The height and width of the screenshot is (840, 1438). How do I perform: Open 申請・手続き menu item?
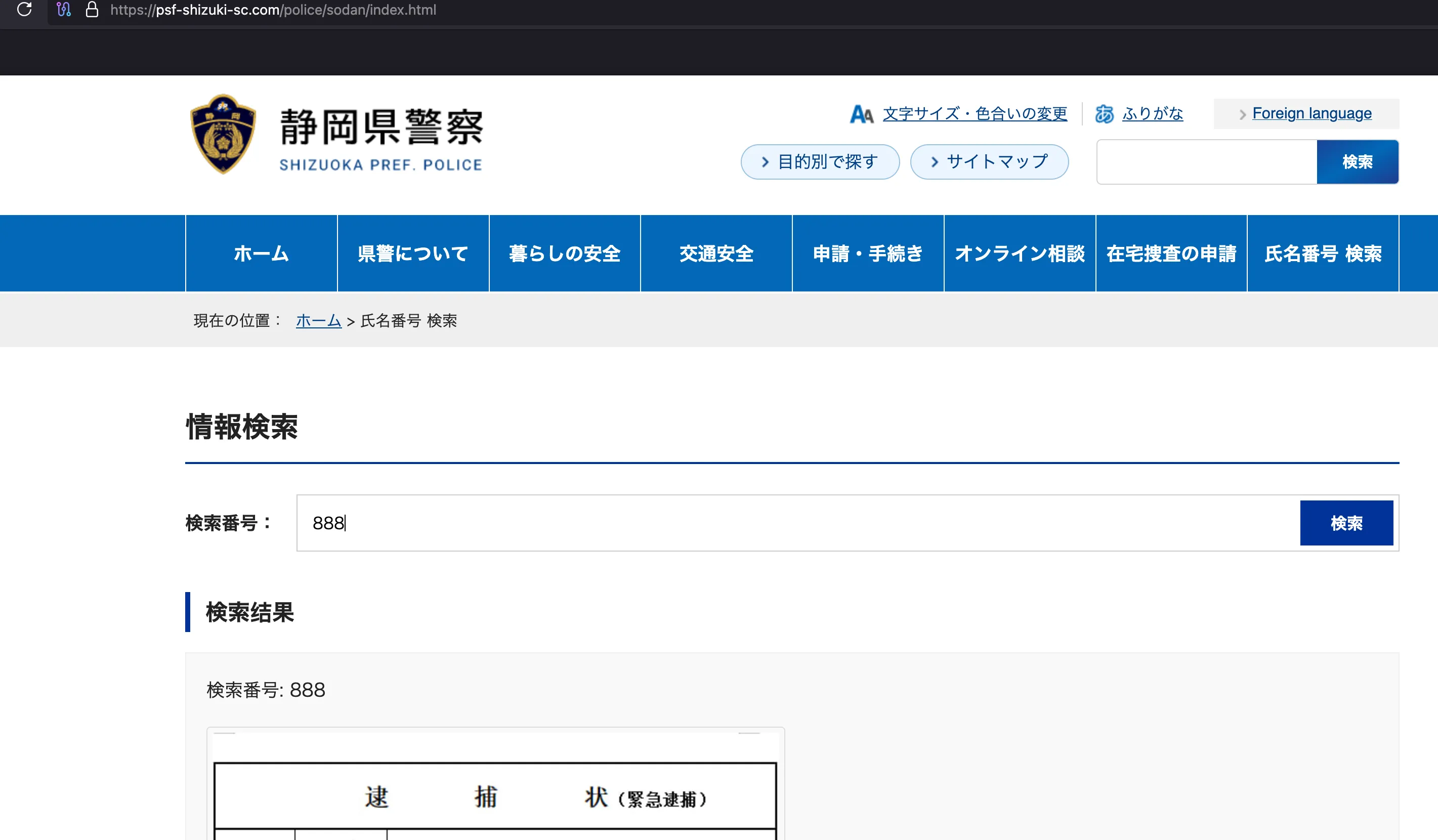(x=868, y=254)
